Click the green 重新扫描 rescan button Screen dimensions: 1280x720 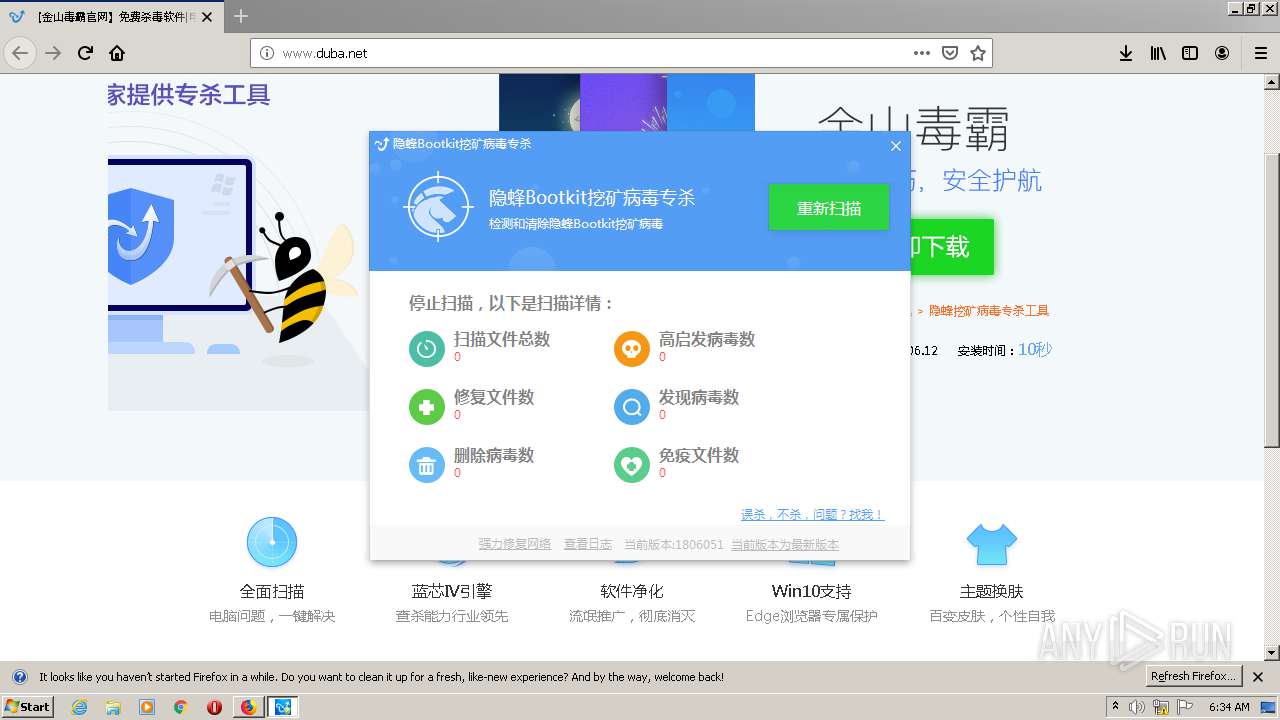(828, 208)
